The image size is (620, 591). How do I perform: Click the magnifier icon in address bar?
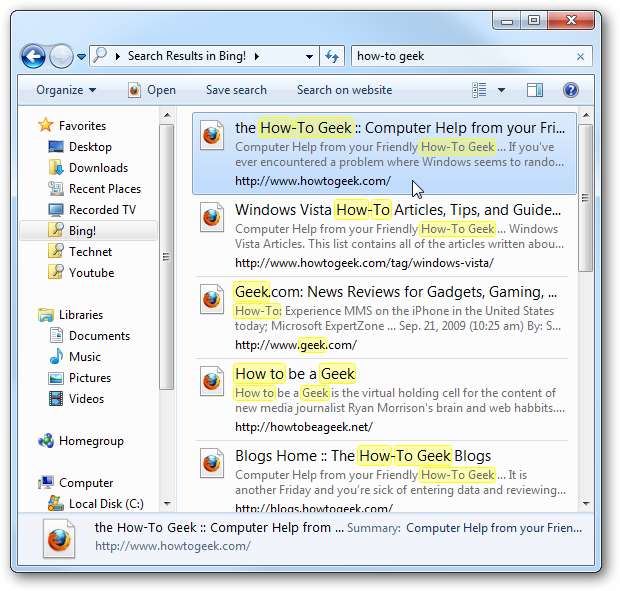tap(100, 55)
